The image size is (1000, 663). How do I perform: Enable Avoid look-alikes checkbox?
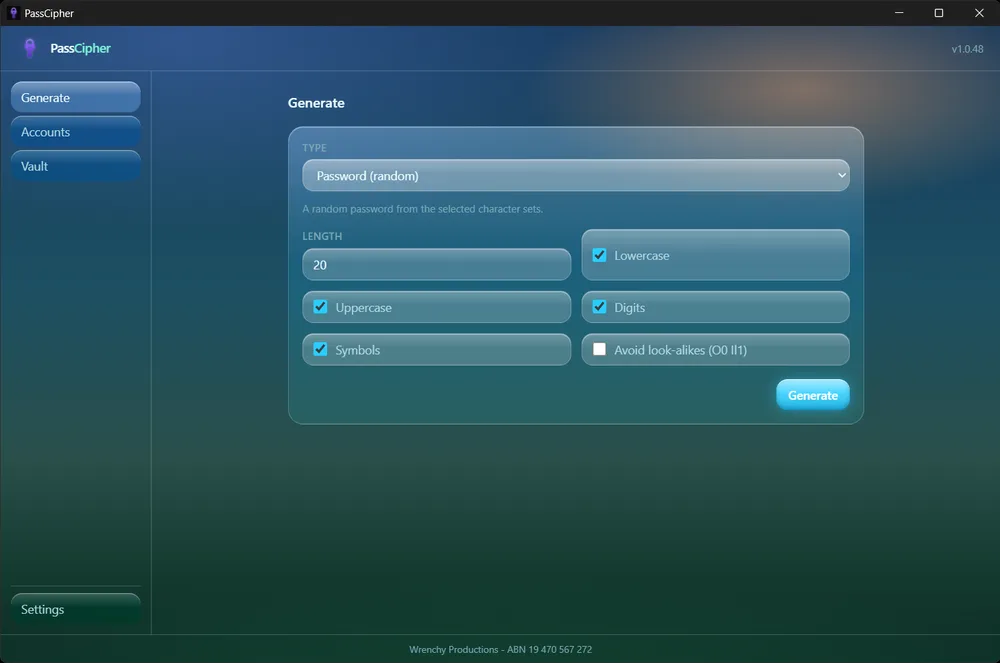[599, 349]
